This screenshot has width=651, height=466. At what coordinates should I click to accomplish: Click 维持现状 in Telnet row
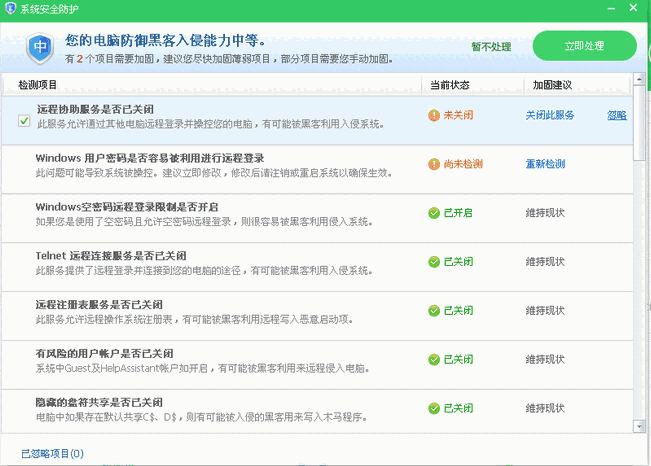coord(545,262)
